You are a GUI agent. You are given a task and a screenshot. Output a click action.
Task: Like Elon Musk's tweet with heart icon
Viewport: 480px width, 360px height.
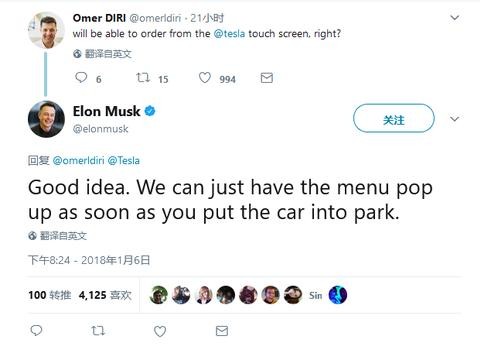(160, 331)
